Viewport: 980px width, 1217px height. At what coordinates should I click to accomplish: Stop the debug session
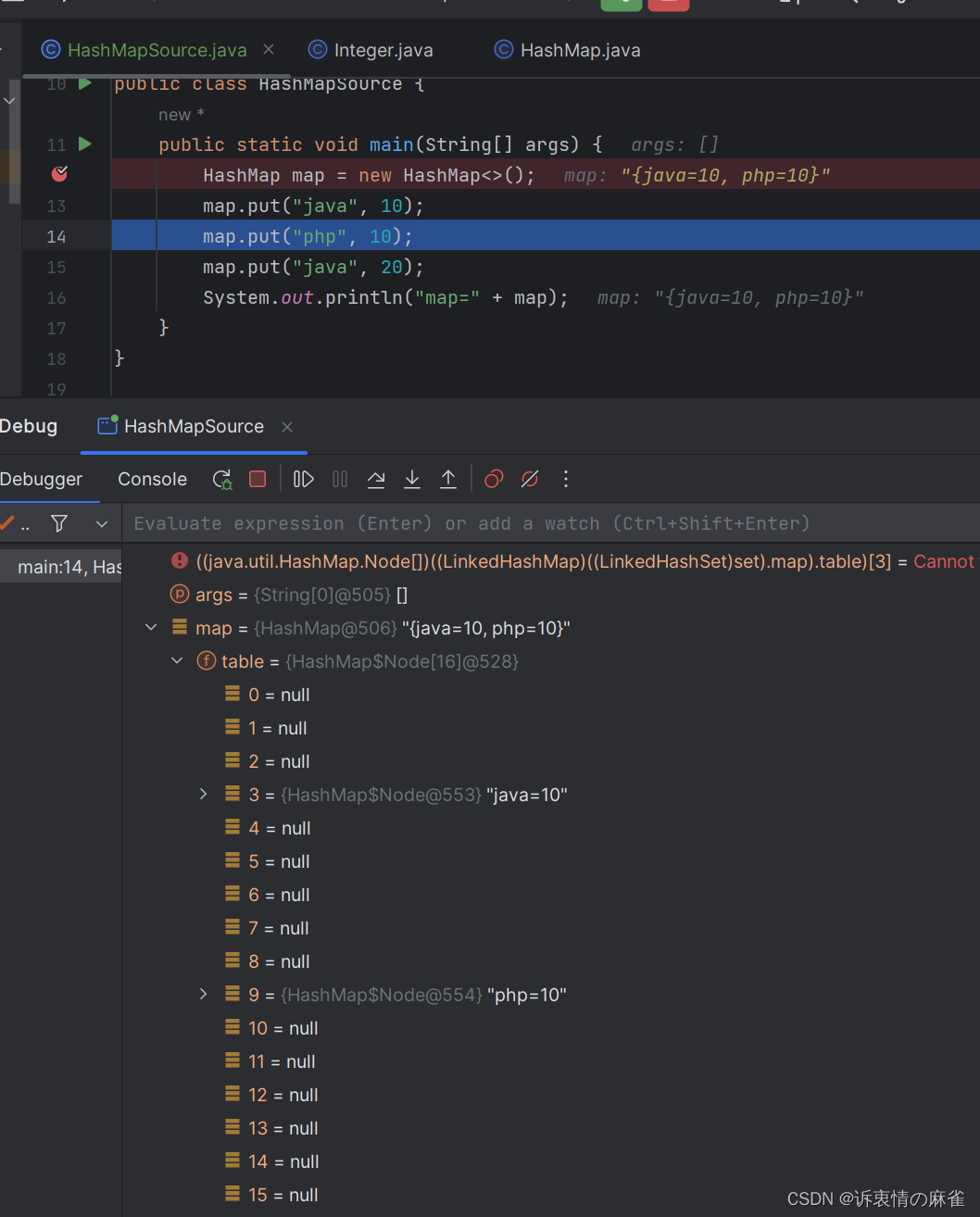(258, 479)
